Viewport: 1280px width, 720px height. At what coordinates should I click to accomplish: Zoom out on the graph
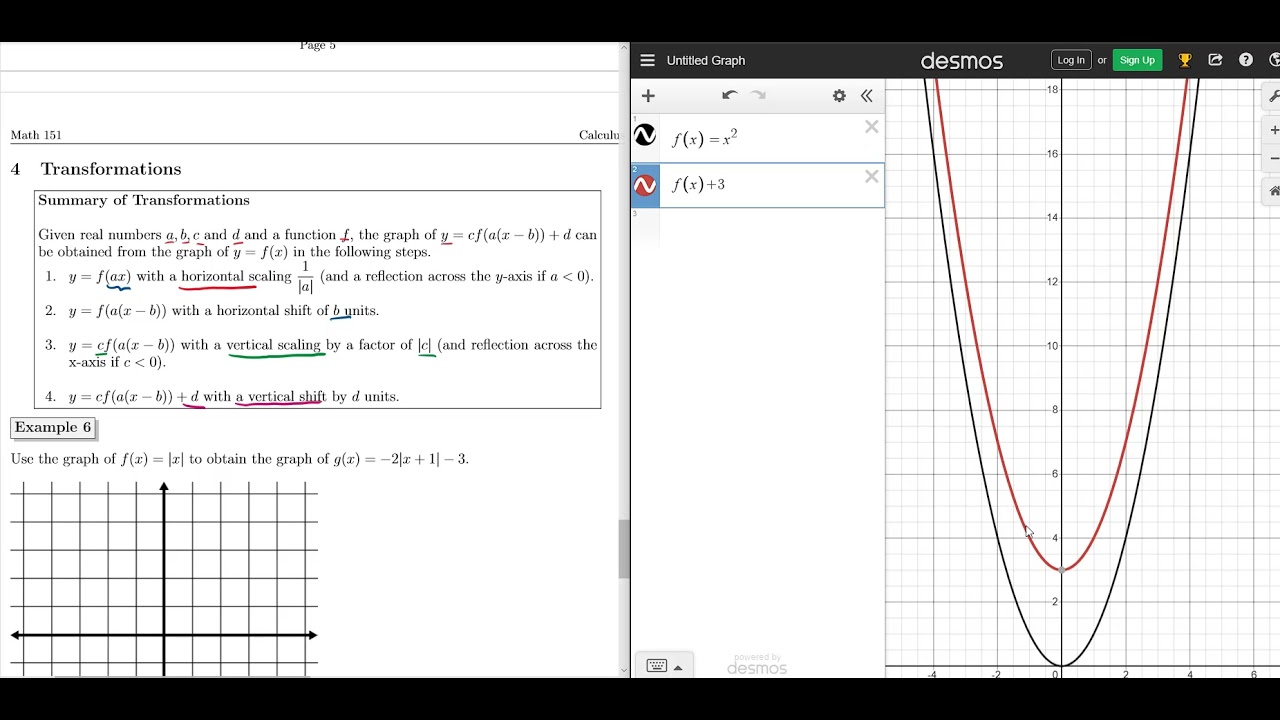(1273, 159)
